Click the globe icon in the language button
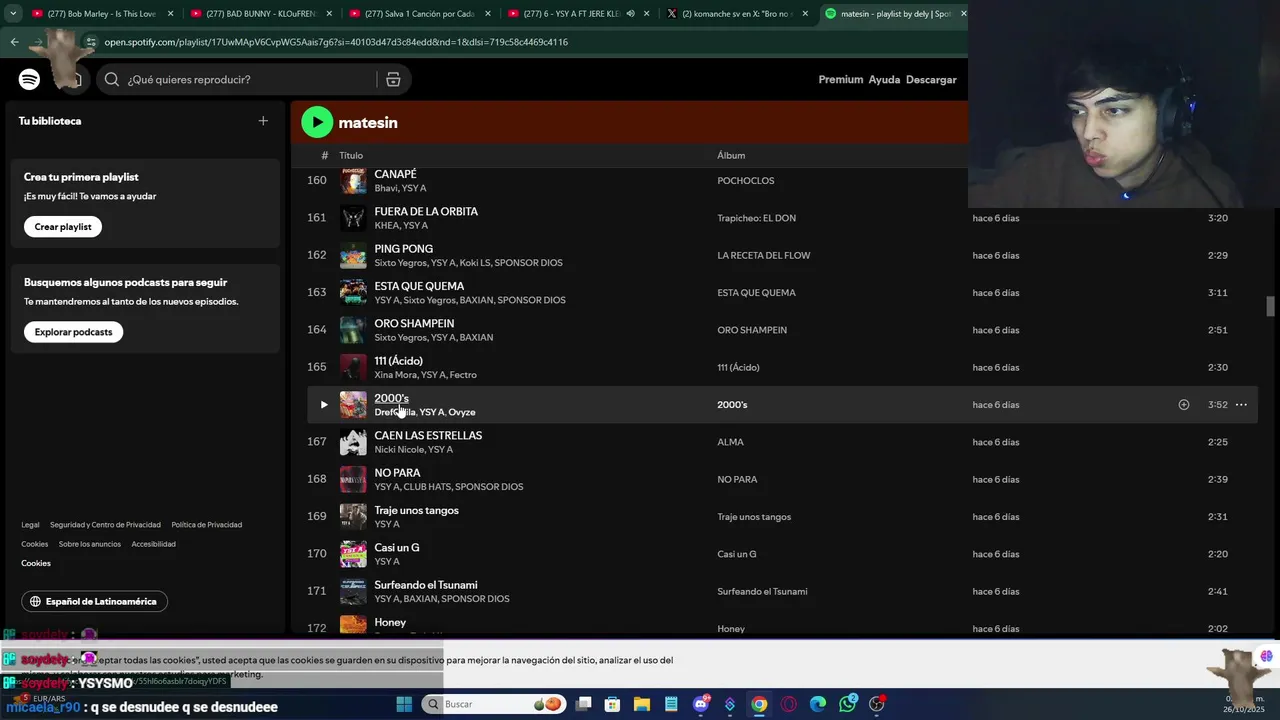 tap(35, 602)
